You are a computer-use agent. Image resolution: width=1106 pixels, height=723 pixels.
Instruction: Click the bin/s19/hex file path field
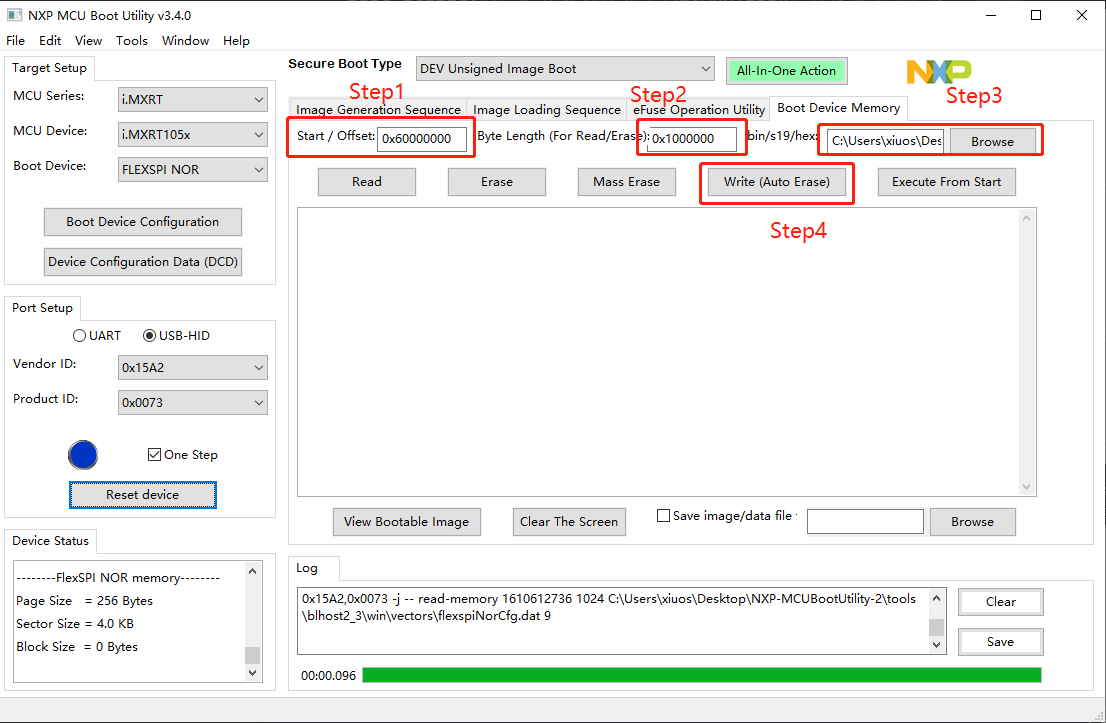[x=886, y=141]
